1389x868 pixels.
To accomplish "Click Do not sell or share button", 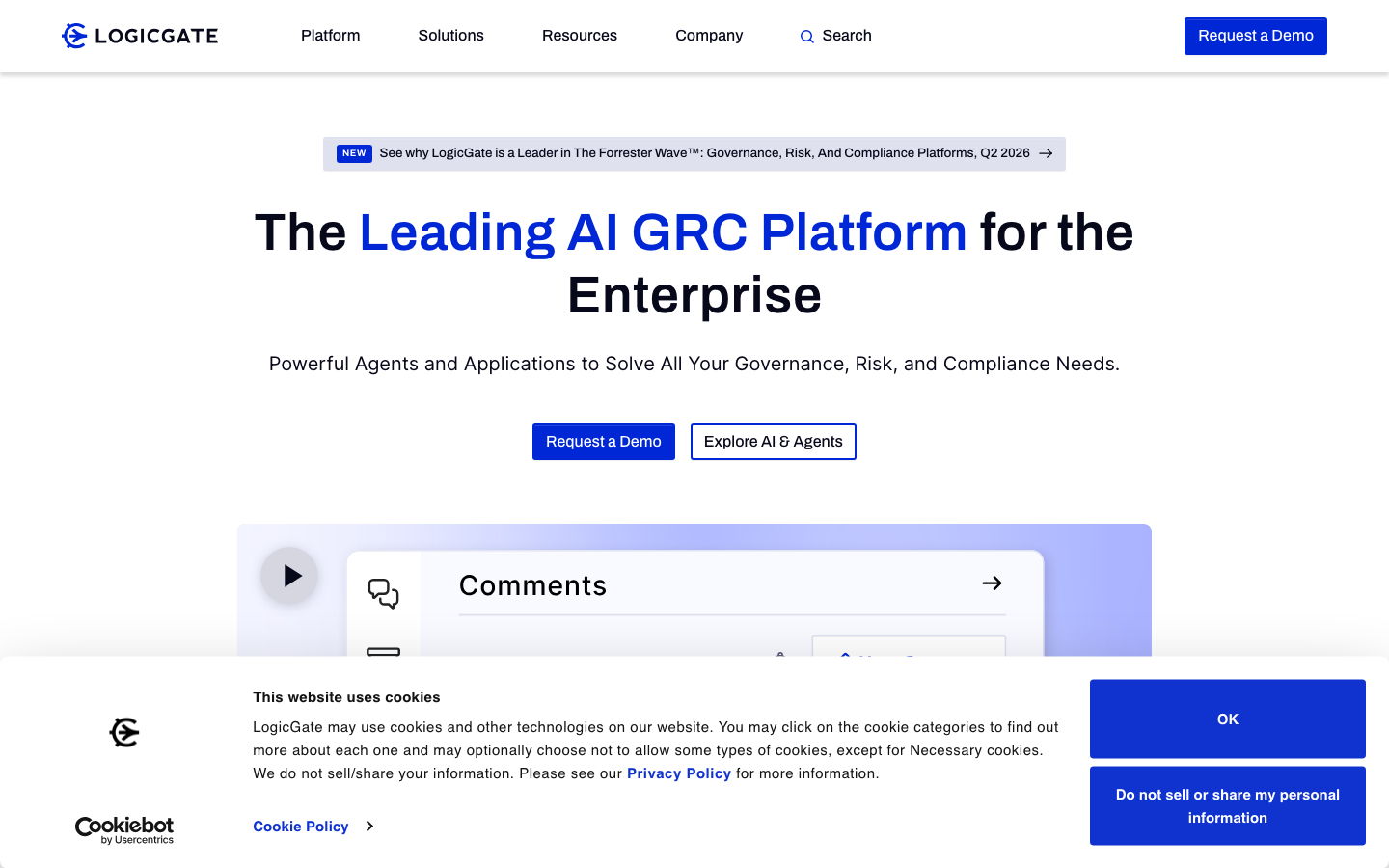I will (x=1227, y=806).
